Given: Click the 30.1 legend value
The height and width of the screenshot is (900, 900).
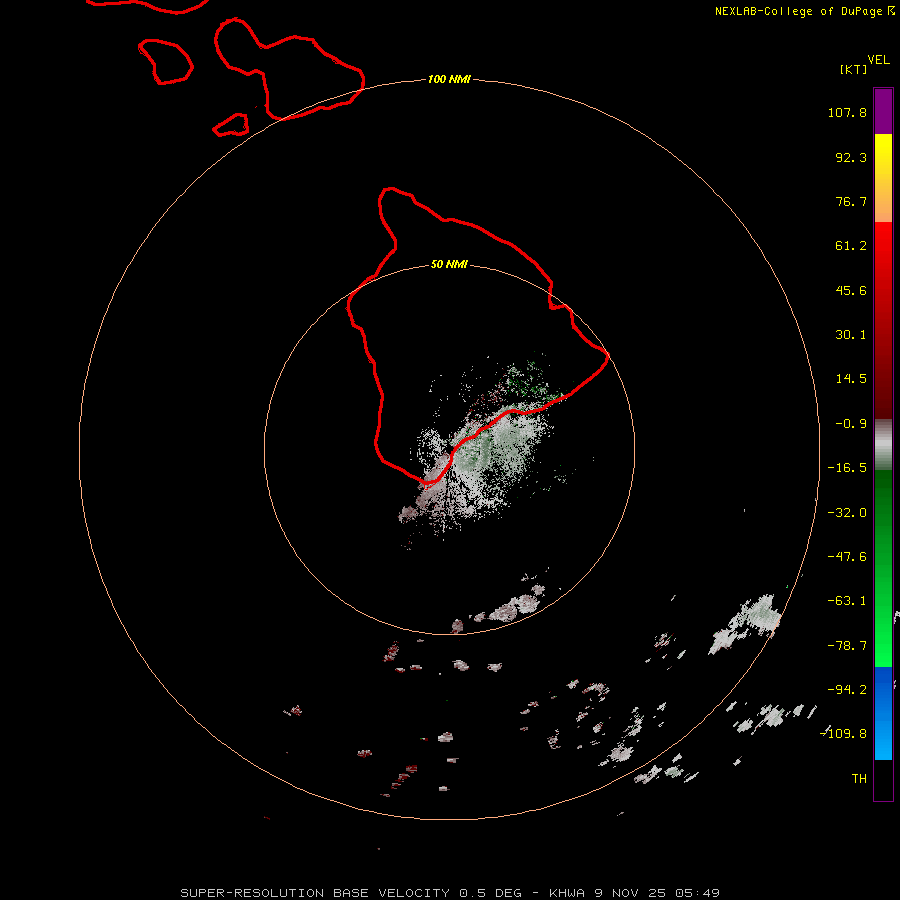Looking at the screenshot, I should 851,335.
